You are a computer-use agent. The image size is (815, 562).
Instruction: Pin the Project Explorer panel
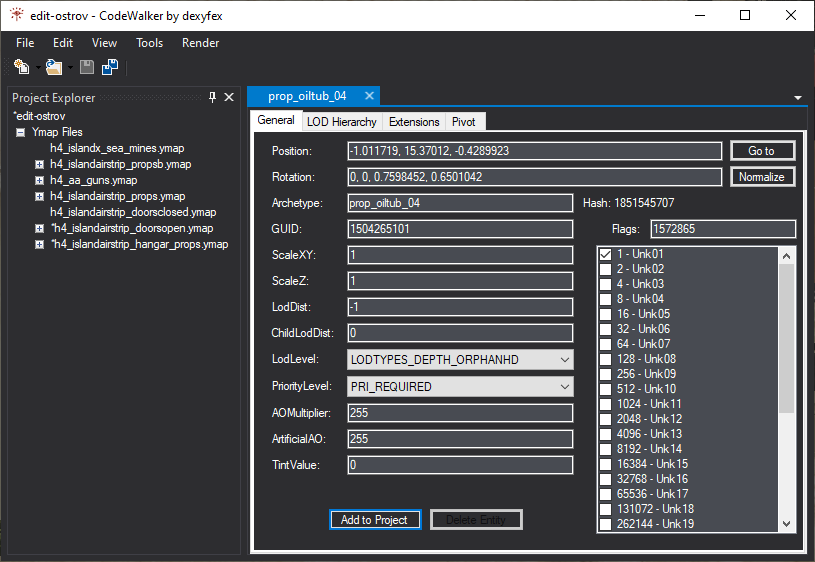[x=212, y=97]
